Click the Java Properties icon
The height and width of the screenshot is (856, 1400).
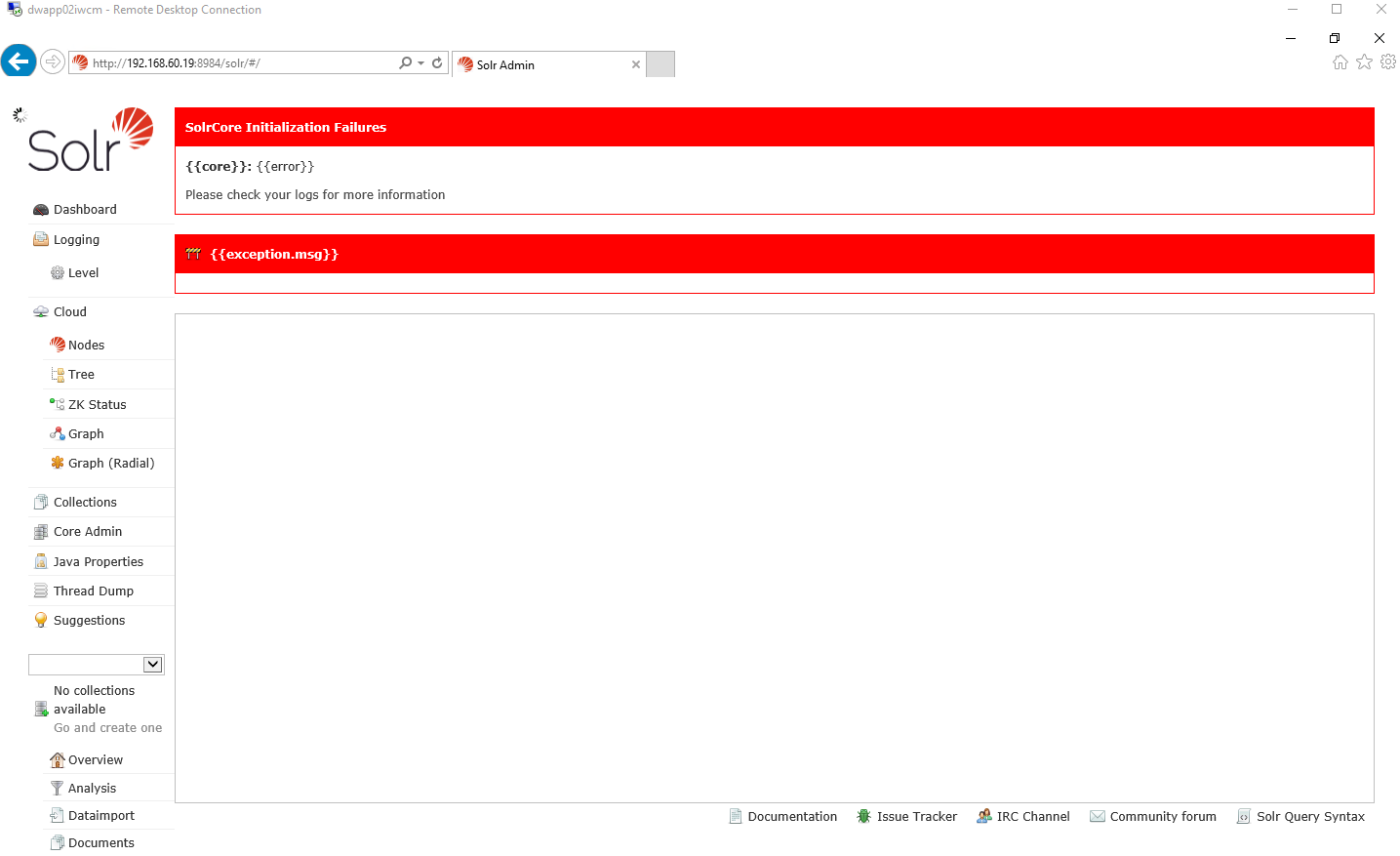pyautogui.click(x=41, y=561)
